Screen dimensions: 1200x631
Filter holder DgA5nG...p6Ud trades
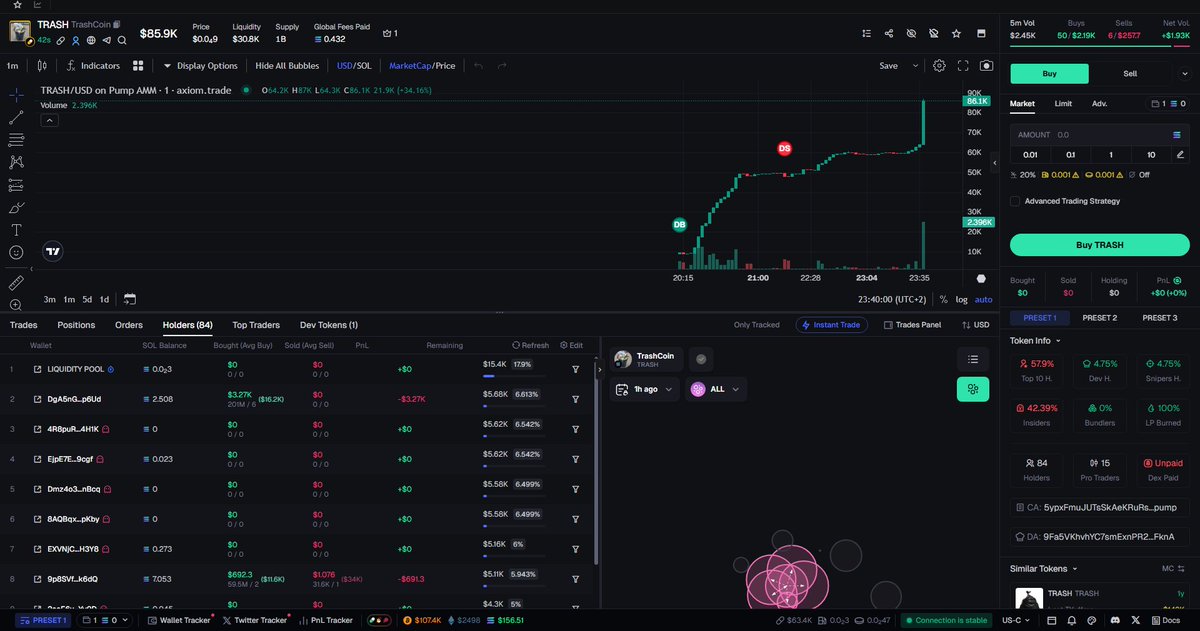(576, 399)
